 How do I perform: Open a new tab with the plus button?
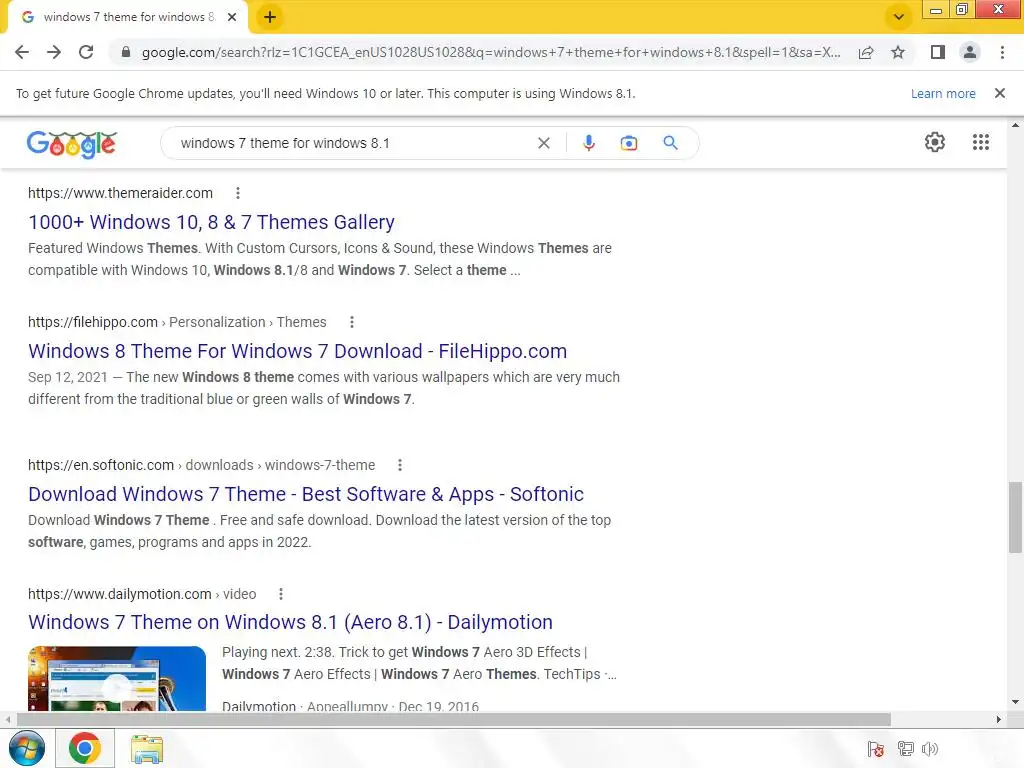270,18
